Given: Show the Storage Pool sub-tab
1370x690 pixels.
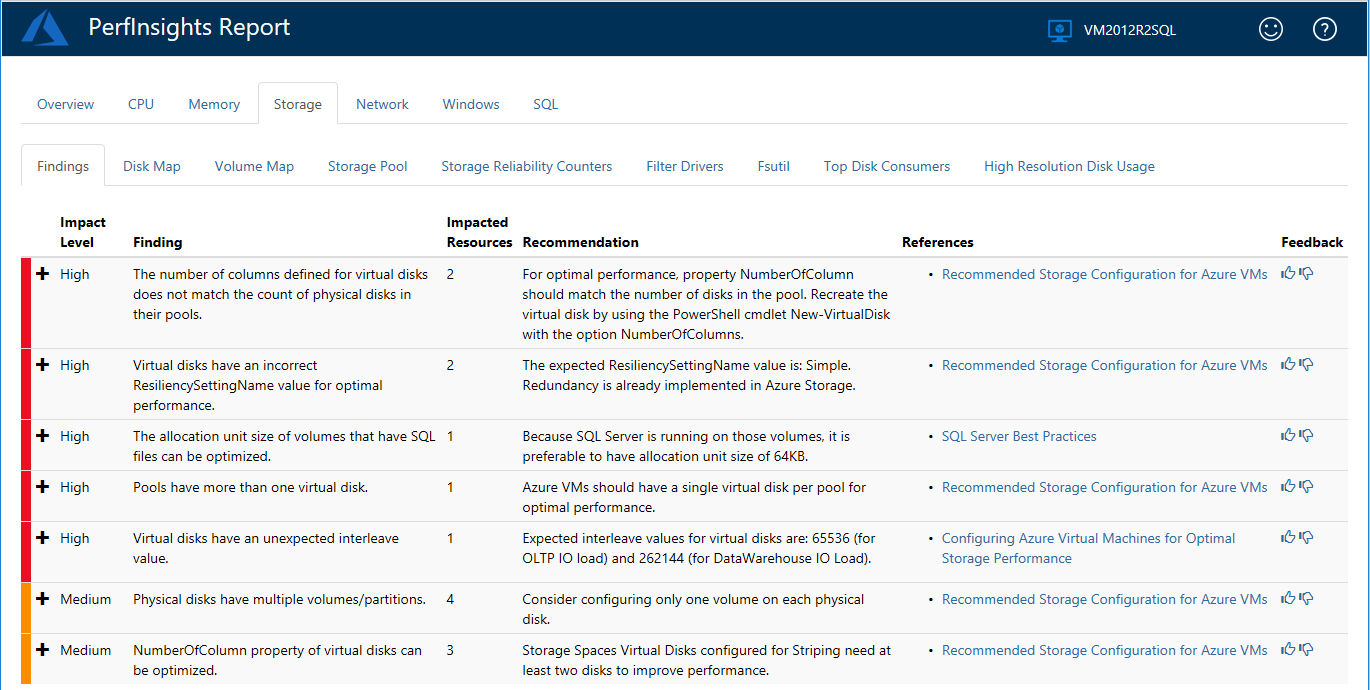Looking at the screenshot, I should pyautogui.click(x=368, y=166).
